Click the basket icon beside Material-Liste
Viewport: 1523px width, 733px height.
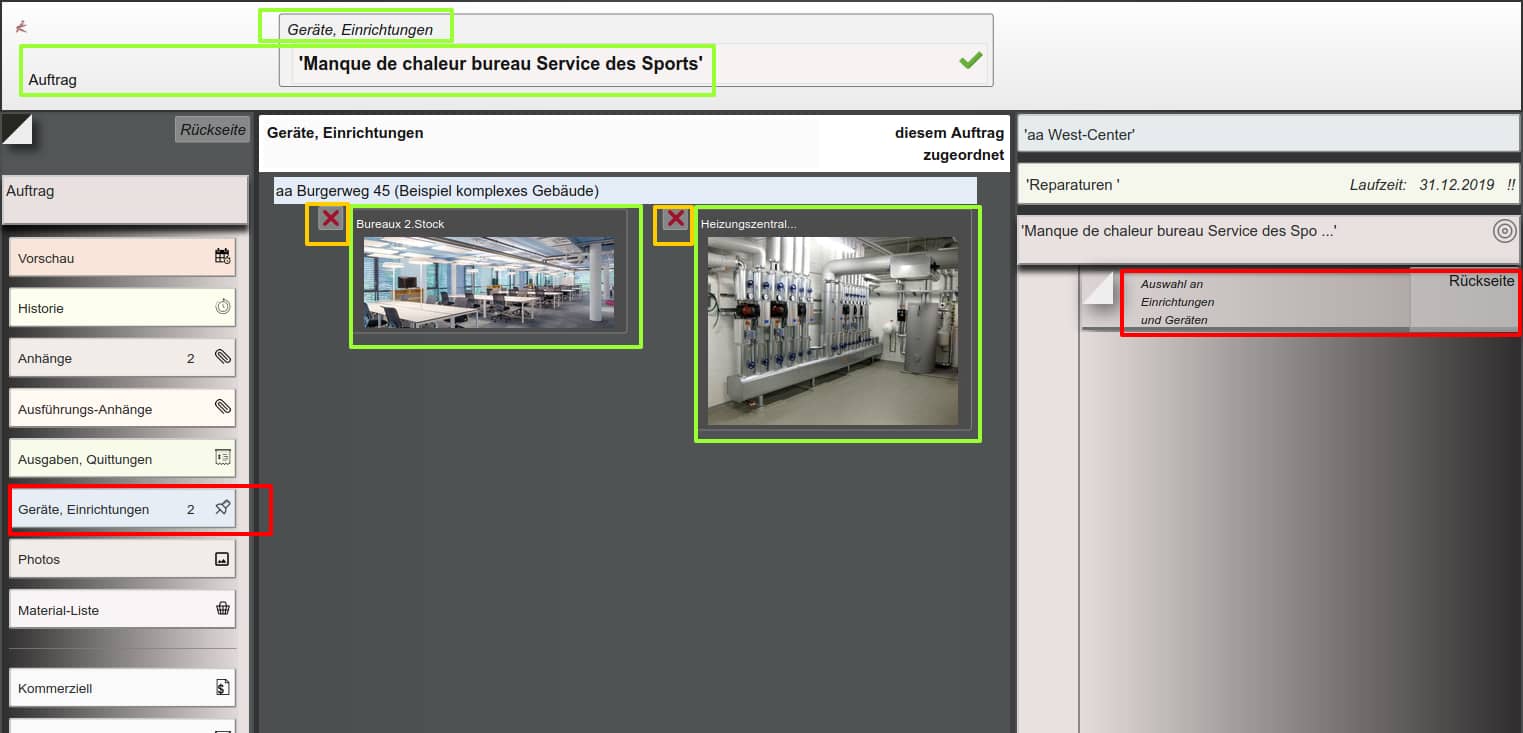click(222, 609)
